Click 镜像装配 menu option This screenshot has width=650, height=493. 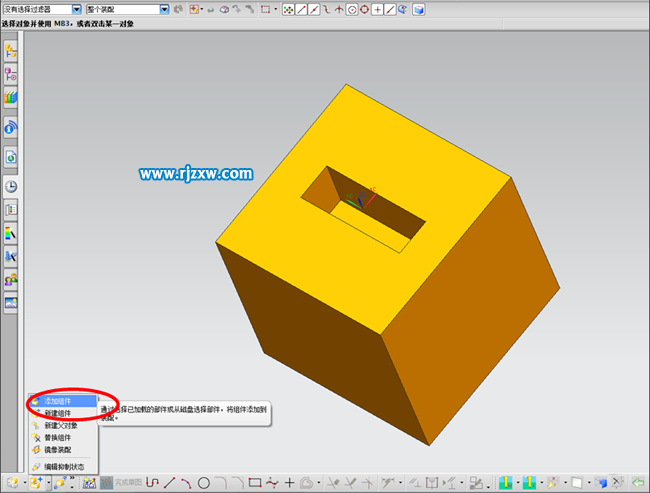tap(58, 449)
